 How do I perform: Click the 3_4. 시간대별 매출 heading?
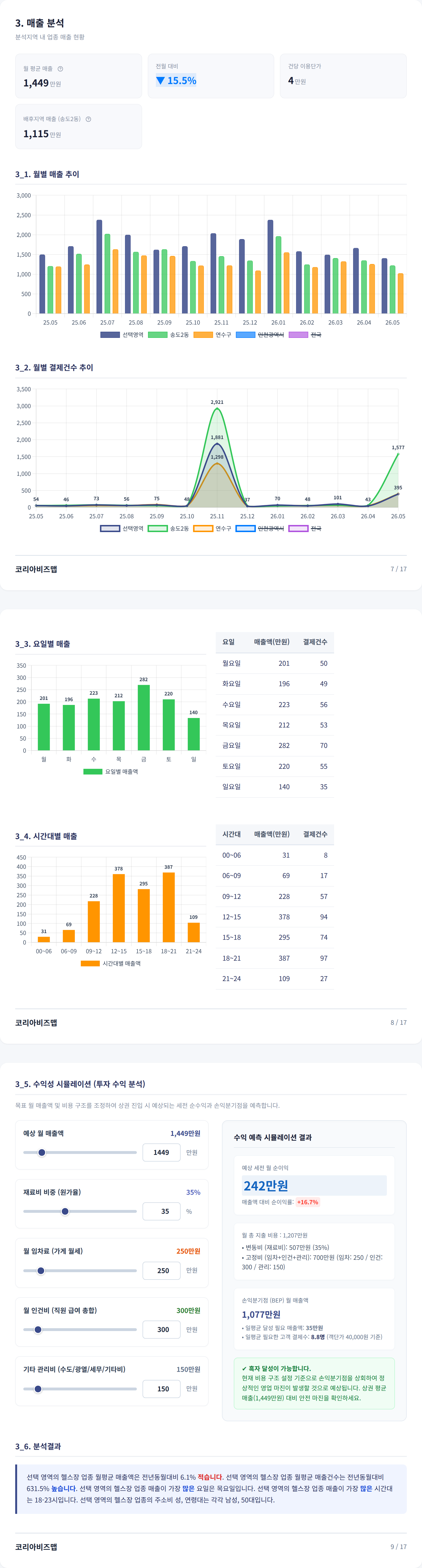46,836
